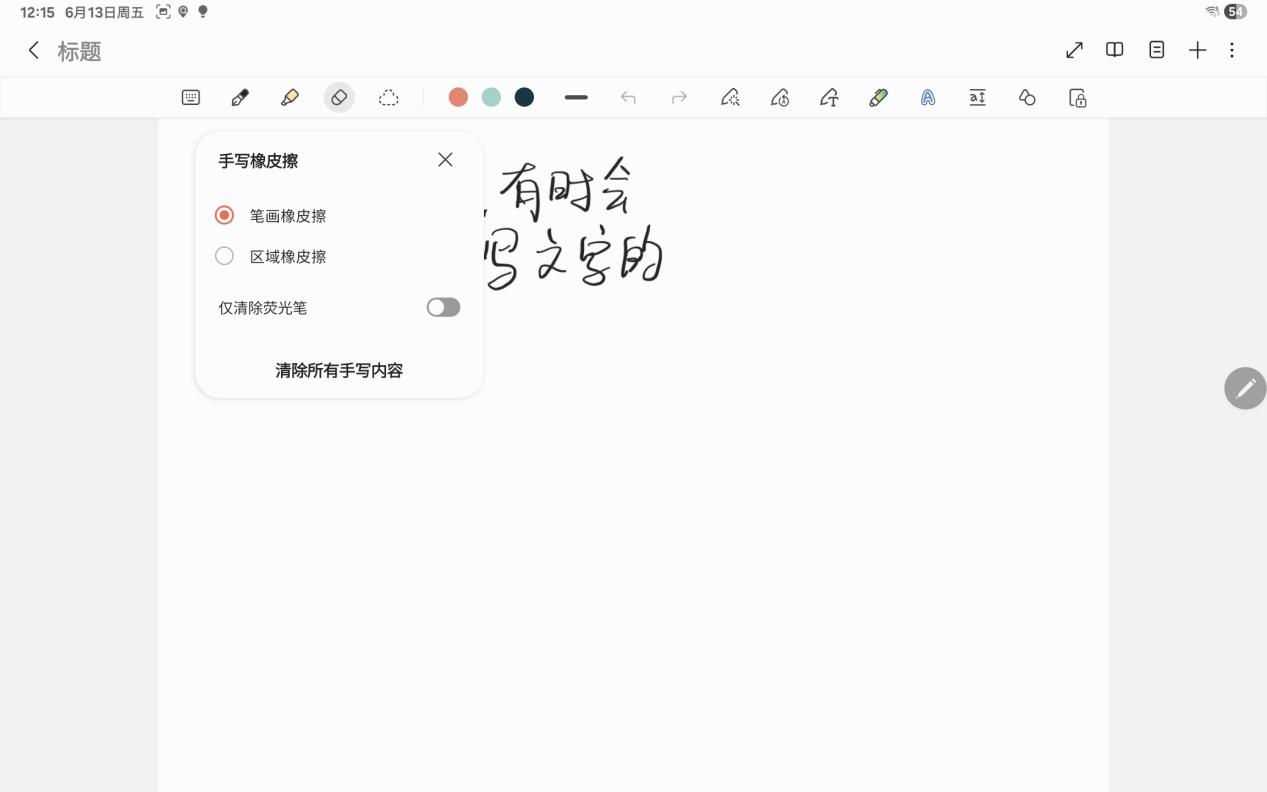Screen dimensions: 1267x792
Task: Click the 标题 title field
Action: 80,52
